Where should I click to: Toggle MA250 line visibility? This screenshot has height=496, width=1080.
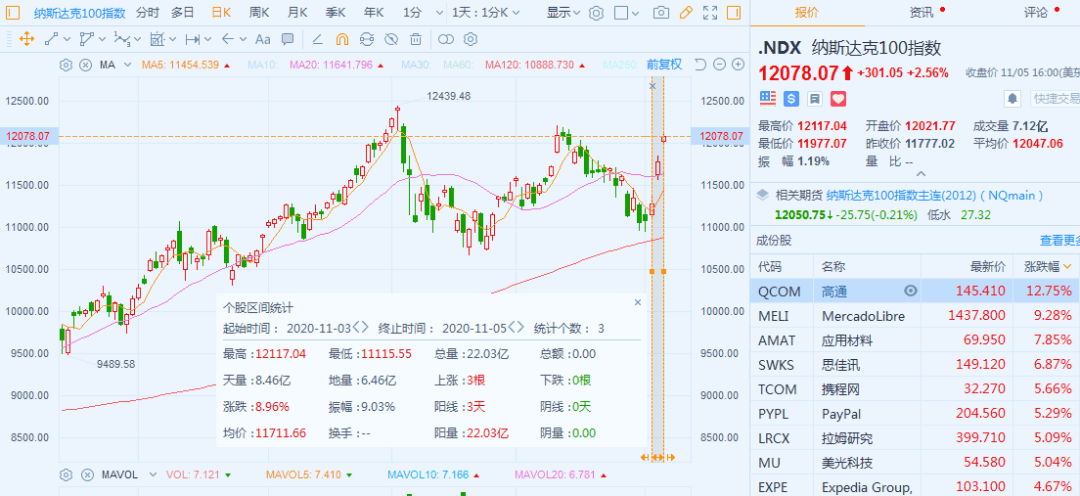click(x=621, y=65)
